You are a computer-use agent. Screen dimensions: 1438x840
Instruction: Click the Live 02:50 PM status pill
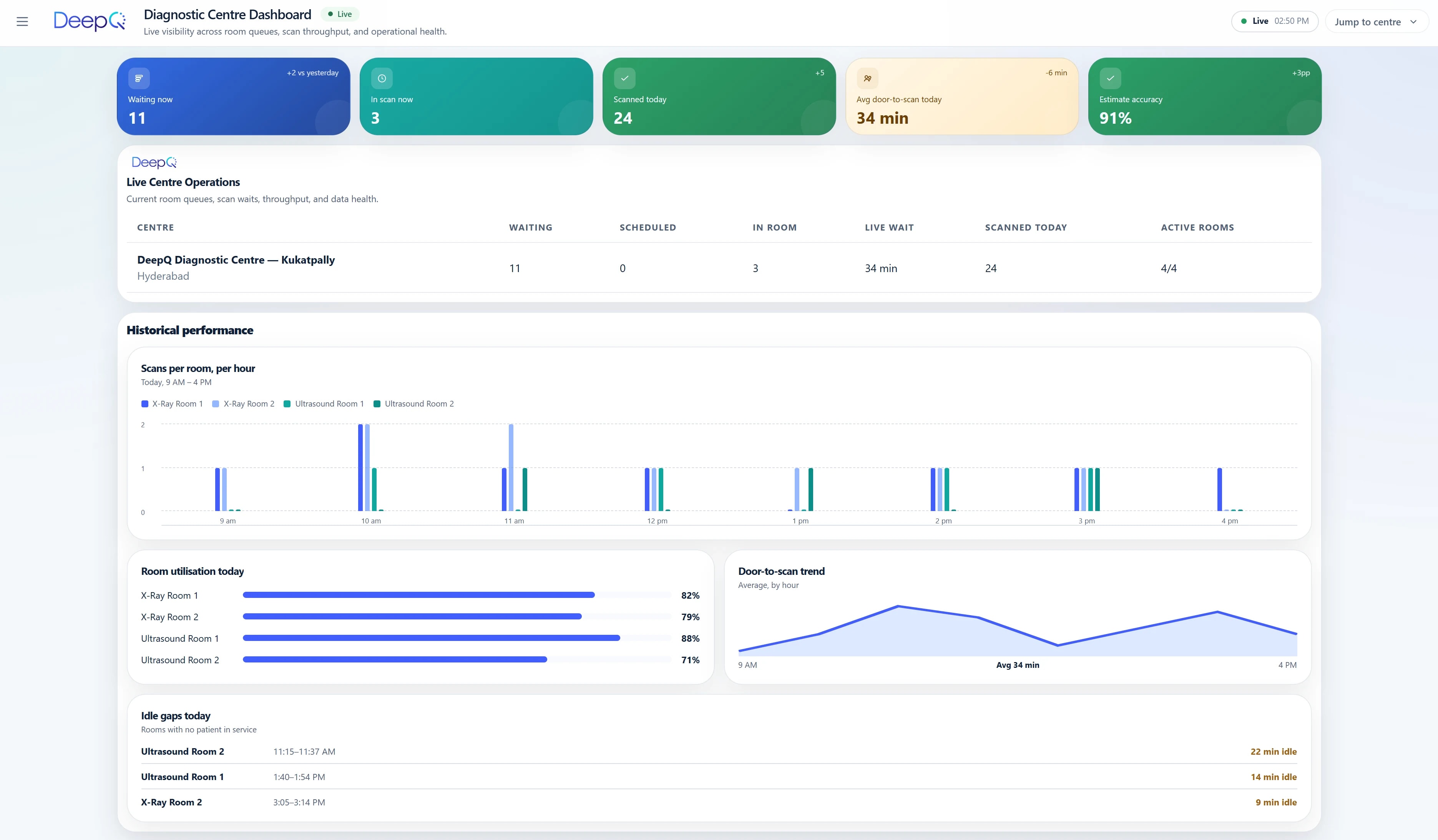1275,21
